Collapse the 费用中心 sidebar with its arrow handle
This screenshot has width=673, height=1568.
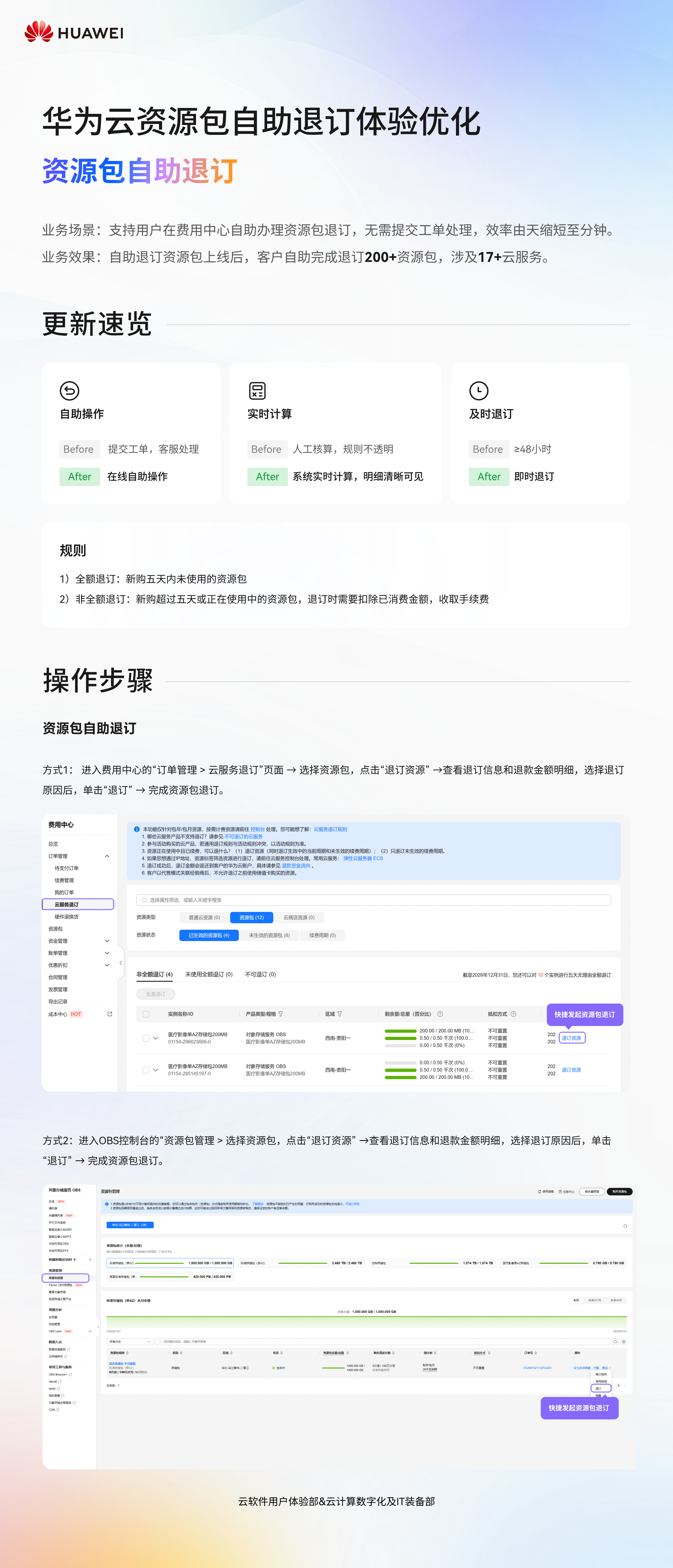[121, 963]
